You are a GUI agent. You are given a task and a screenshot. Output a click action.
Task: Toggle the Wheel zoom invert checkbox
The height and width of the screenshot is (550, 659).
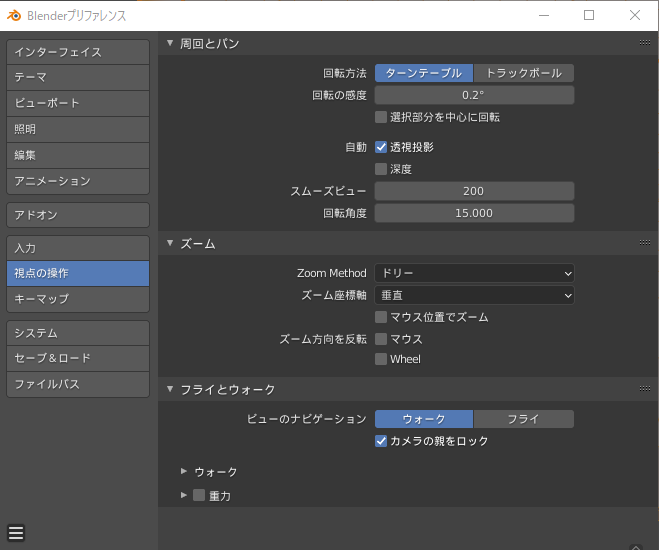381,359
